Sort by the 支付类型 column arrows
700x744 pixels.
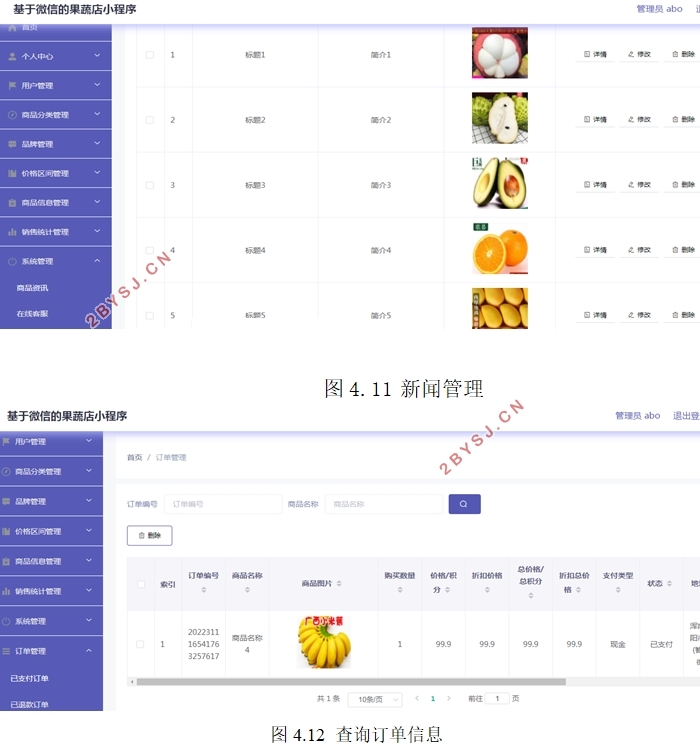(x=618, y=590)
